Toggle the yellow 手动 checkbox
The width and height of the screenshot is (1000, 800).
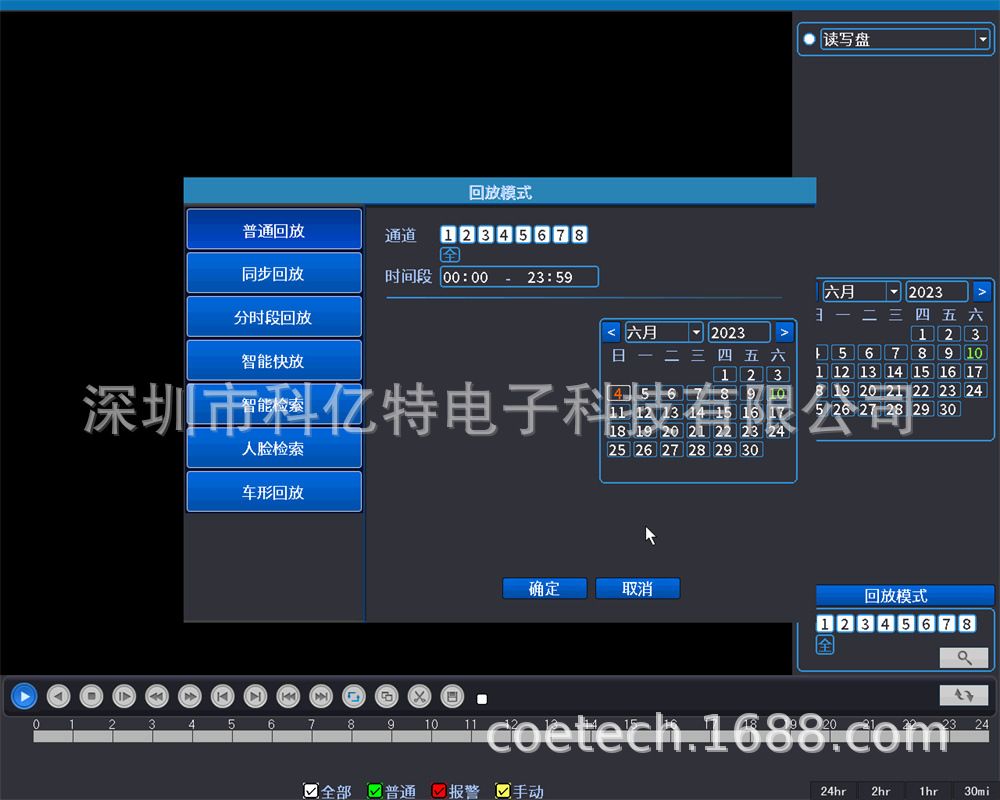(x=503, y=791)
